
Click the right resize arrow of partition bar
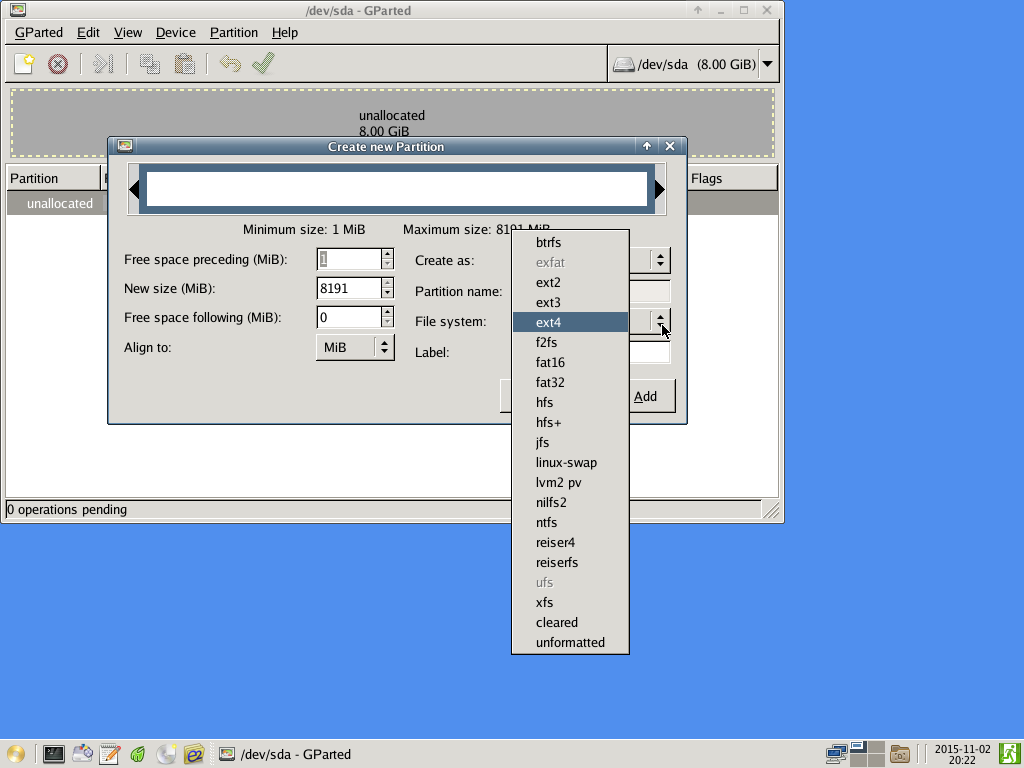659,189
